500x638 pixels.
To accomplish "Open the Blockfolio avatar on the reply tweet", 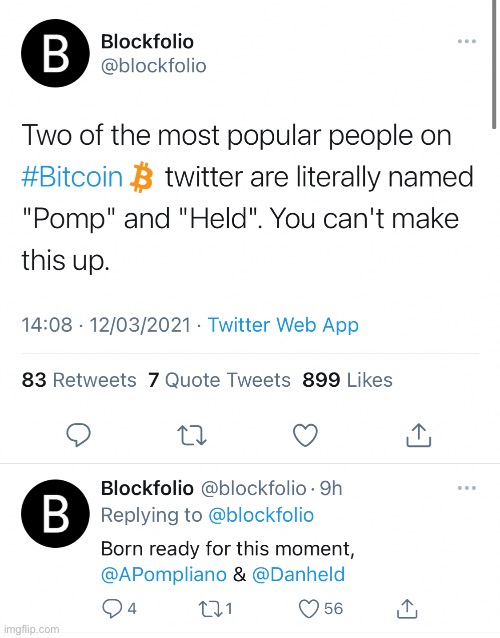I will pos(55,513).
